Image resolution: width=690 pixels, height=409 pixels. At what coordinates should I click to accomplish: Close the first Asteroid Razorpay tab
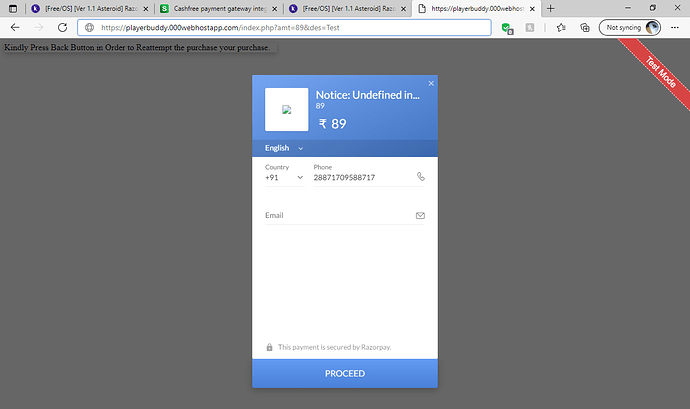coord(146,8)
